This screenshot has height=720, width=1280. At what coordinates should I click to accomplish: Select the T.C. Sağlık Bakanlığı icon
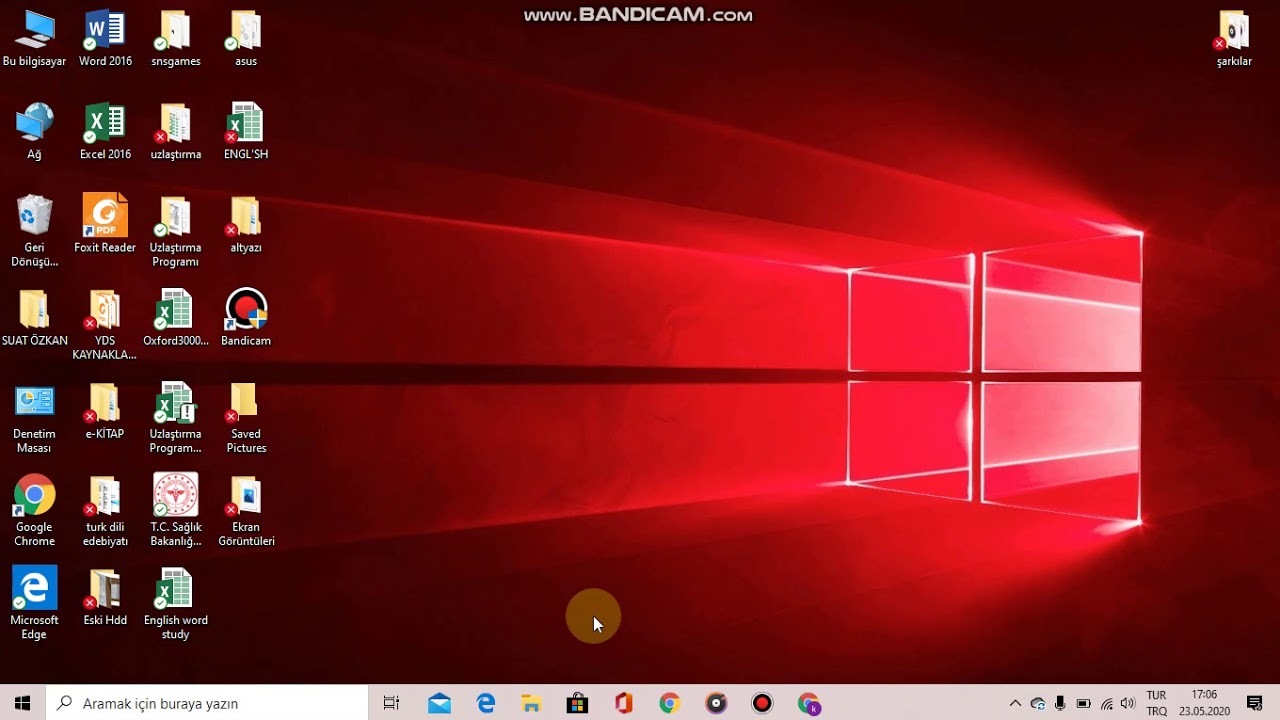[175, 511]
